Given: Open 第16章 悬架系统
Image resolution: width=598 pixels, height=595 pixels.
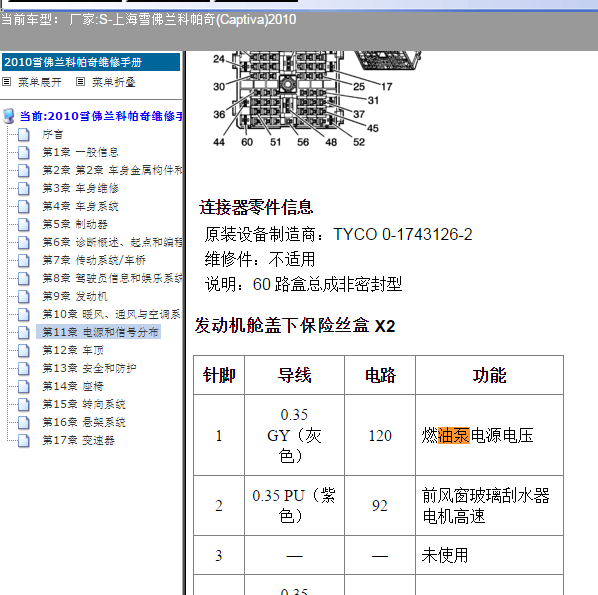Looking at the screenshot, I should [x=84, y=422].
